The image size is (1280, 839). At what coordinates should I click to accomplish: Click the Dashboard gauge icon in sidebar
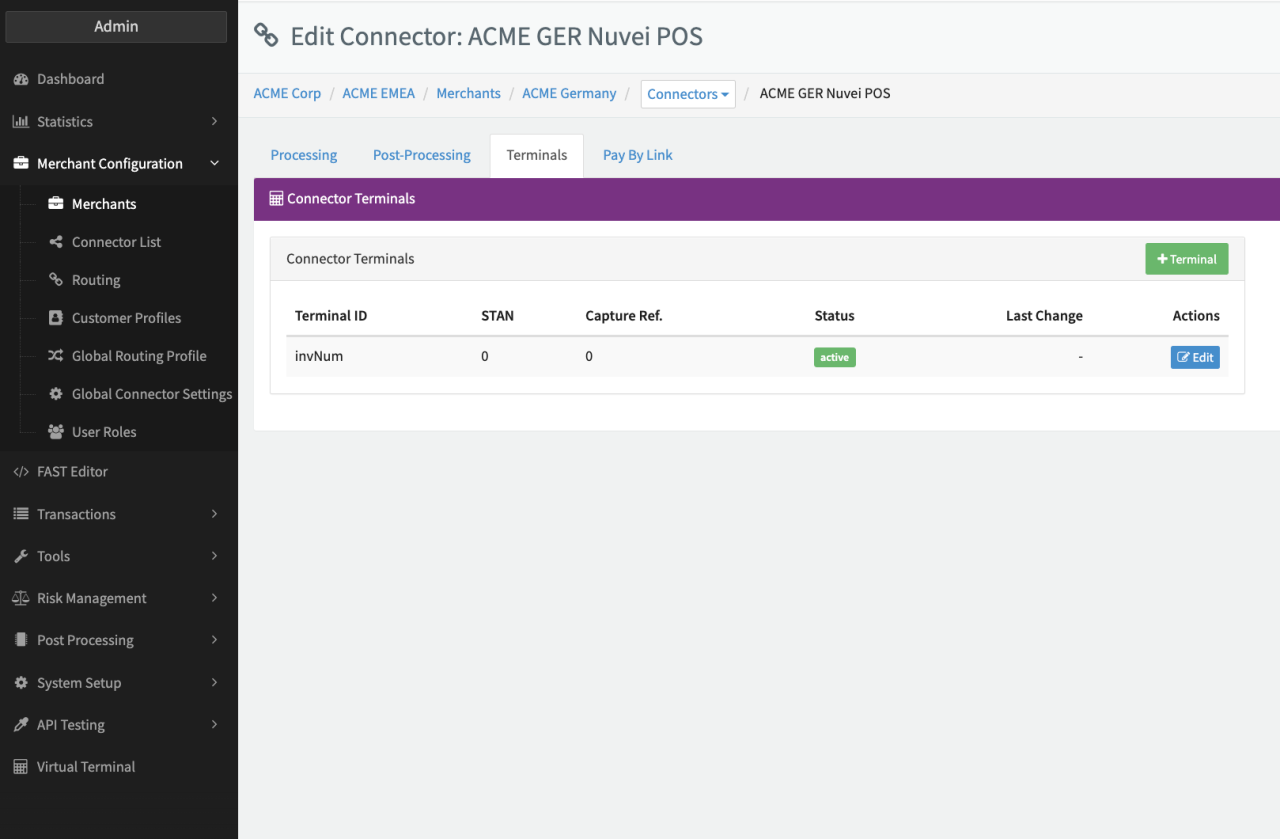point(20,79)
